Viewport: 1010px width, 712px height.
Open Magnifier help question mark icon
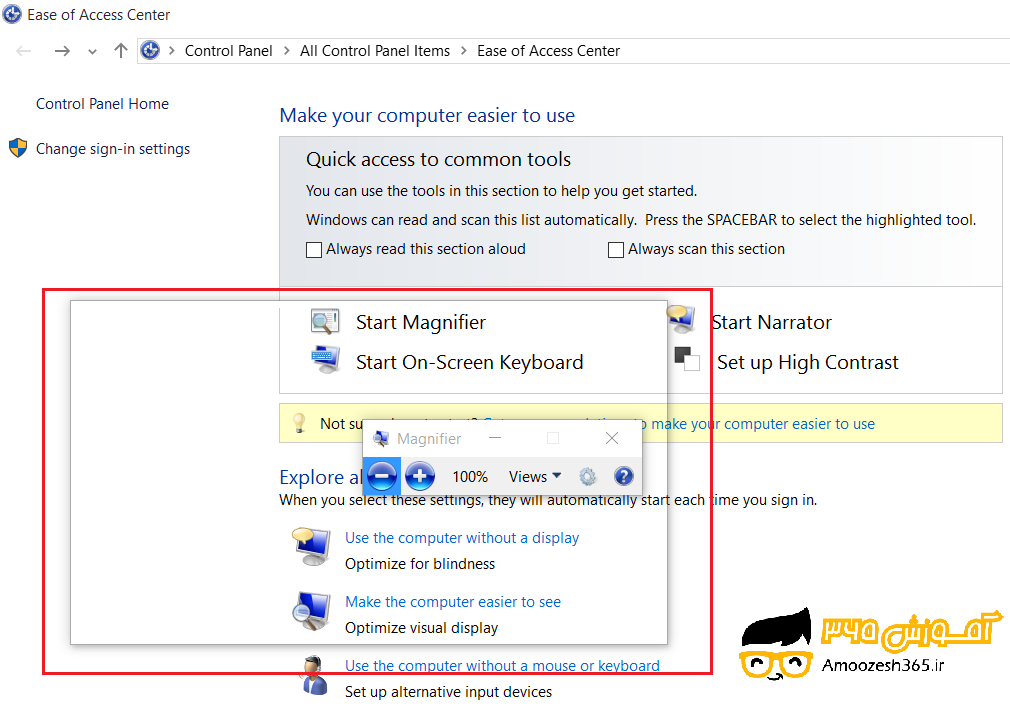click(624, 476)
